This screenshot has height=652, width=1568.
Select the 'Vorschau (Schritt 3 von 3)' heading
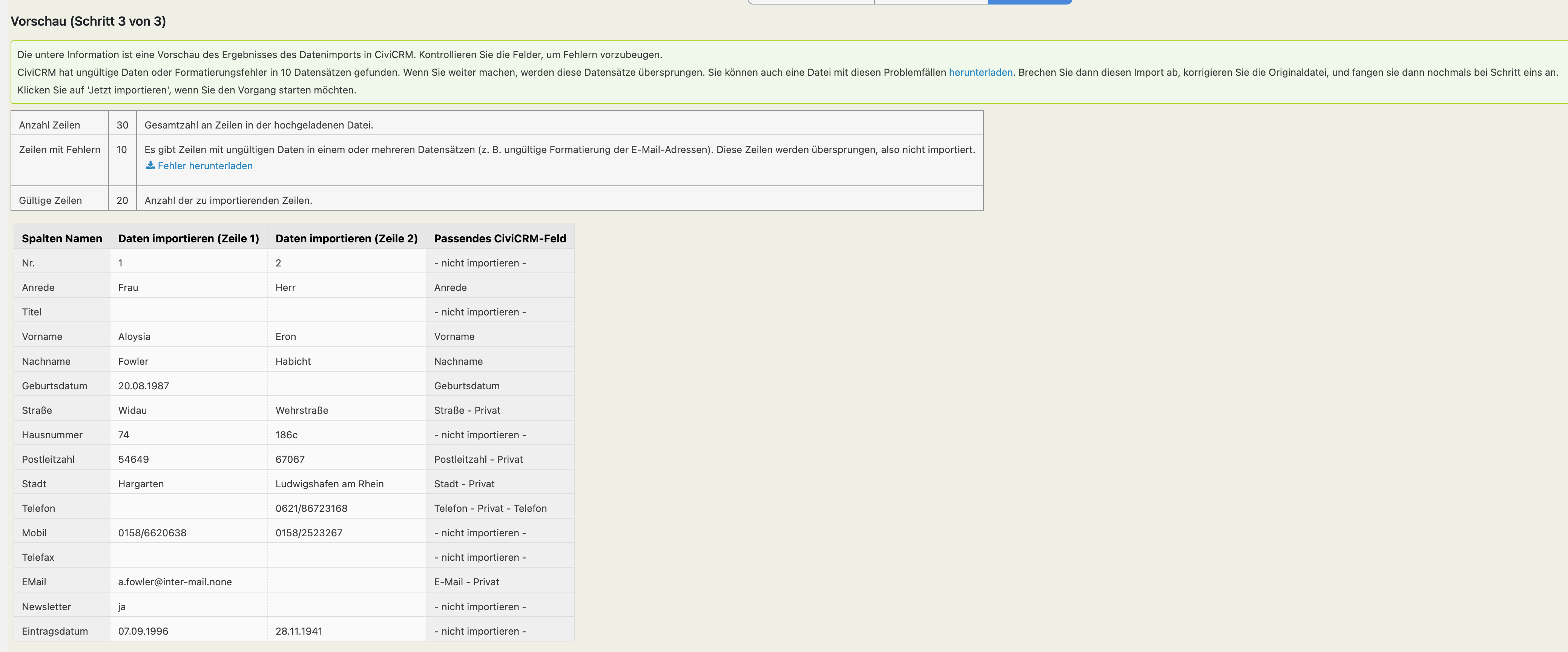click(x=88, y=21)
